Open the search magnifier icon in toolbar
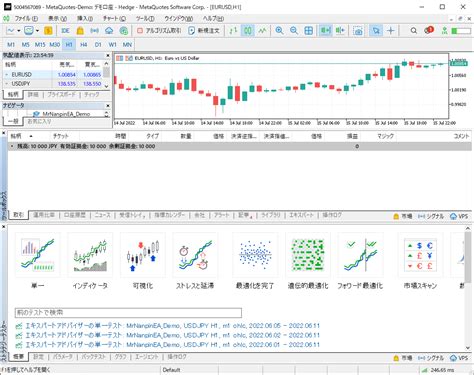The image size is (474, 375). 414,31
